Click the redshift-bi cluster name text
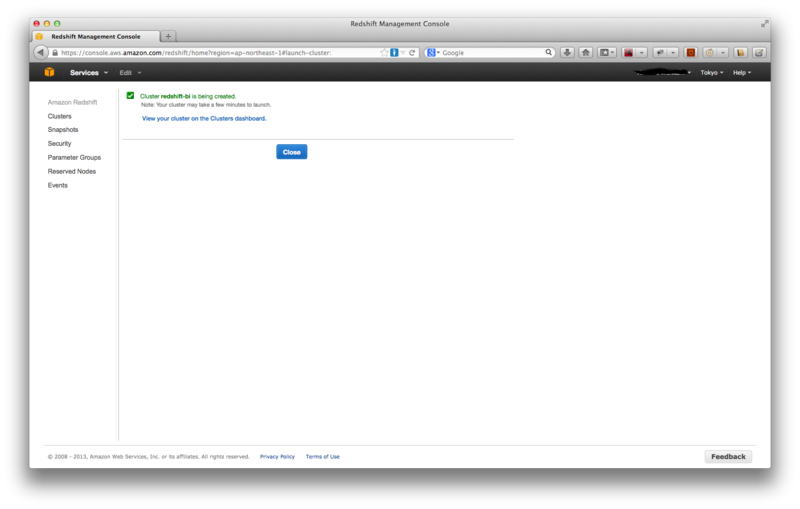800x509 pixels. 175,96
